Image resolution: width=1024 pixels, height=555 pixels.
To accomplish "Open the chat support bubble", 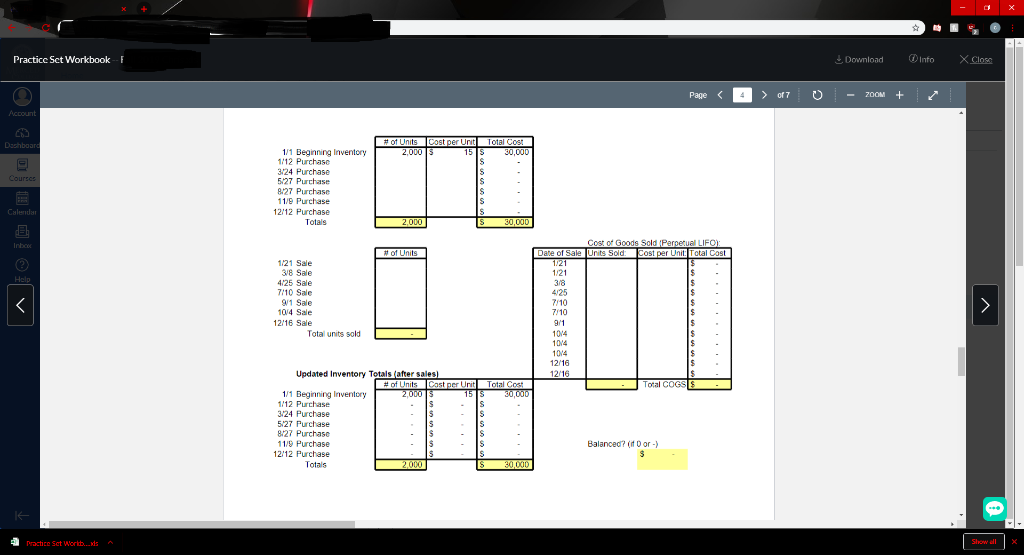I will pos(995,508).
